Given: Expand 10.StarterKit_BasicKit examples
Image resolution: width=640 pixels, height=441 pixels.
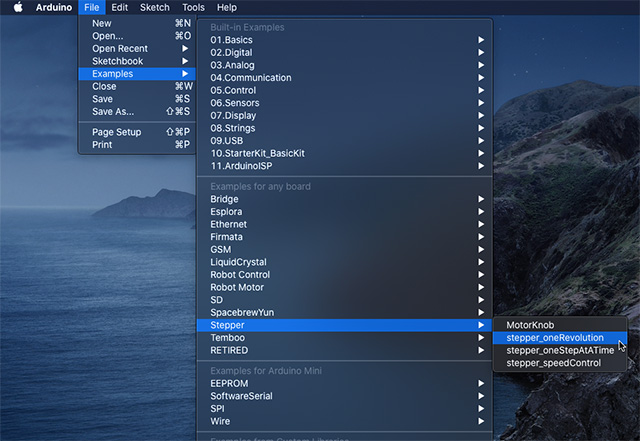Looking at the screenshot, I should pos(258,153).
